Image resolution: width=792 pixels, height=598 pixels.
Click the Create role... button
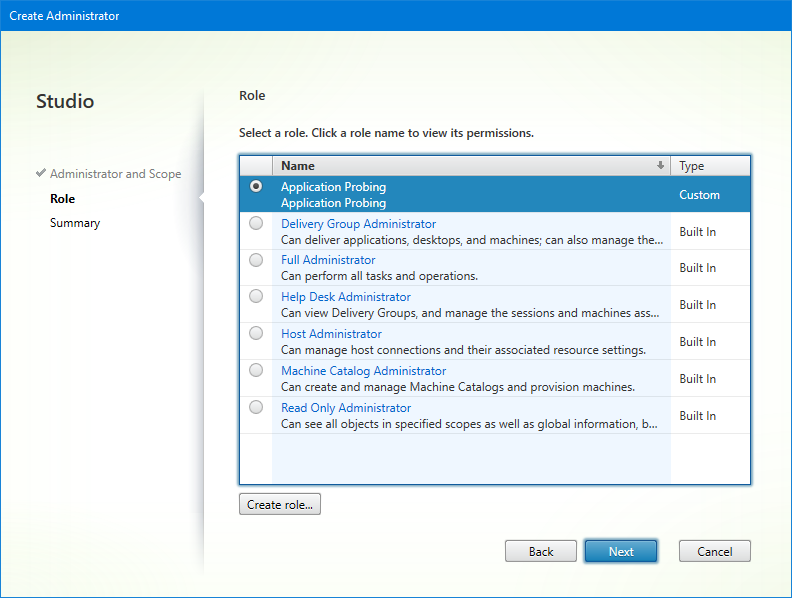point(280,505)
